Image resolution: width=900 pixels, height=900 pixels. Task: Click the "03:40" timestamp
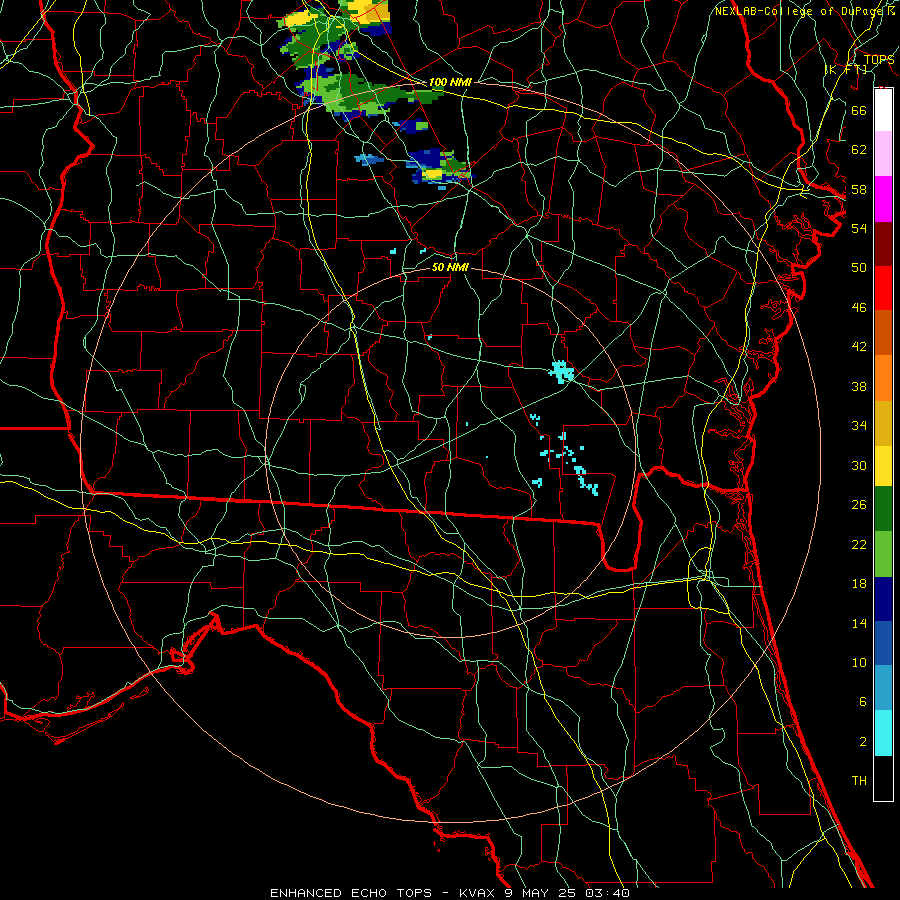point(607,893)
